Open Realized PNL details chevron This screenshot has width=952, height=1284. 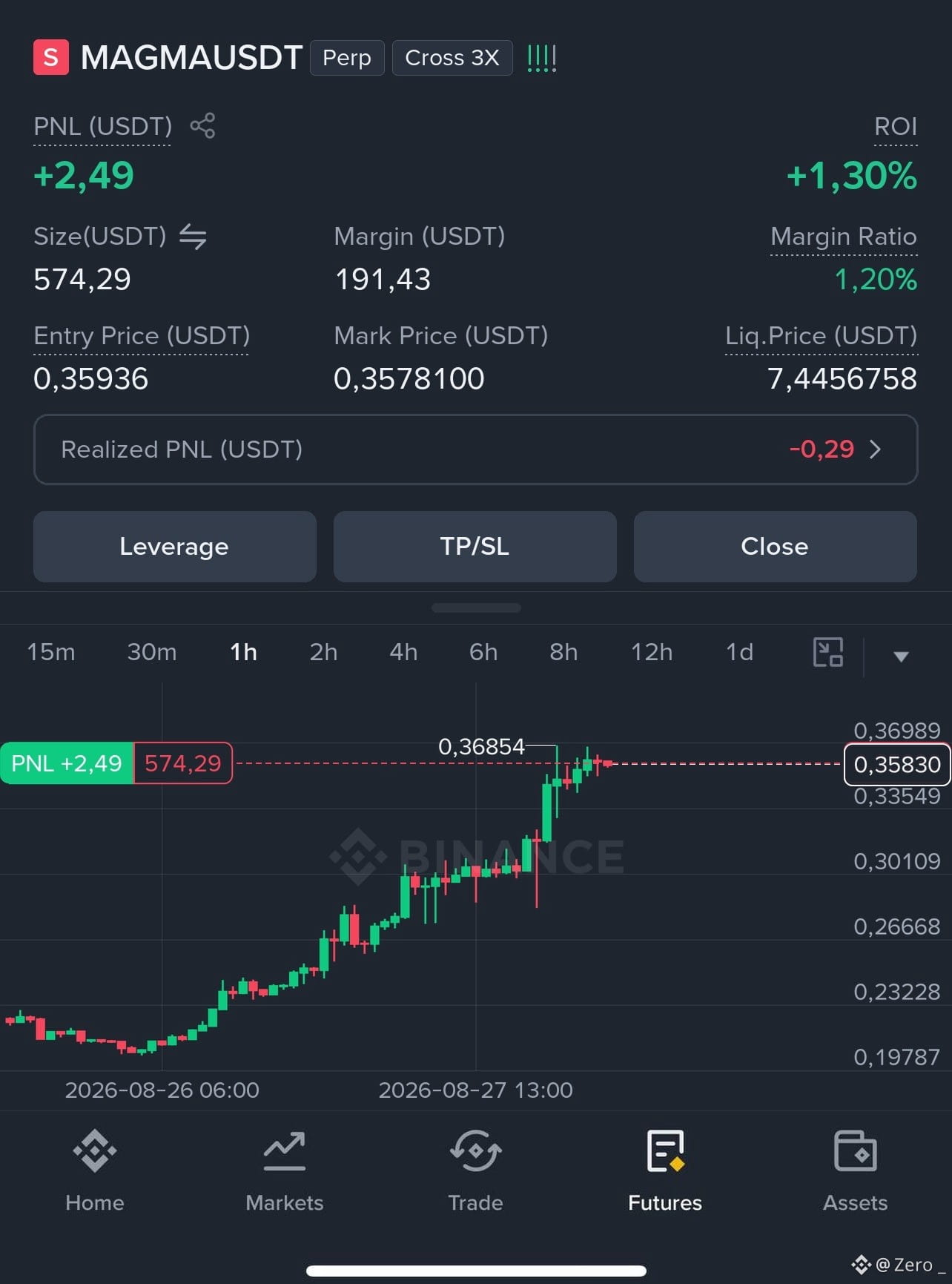click(x=875, y=449)
